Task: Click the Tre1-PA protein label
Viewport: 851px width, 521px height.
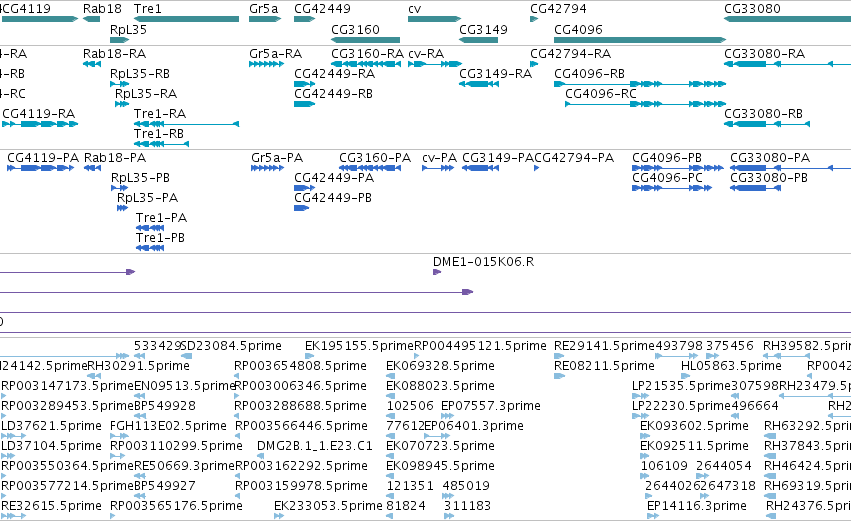Action: (x=161, y=218)
